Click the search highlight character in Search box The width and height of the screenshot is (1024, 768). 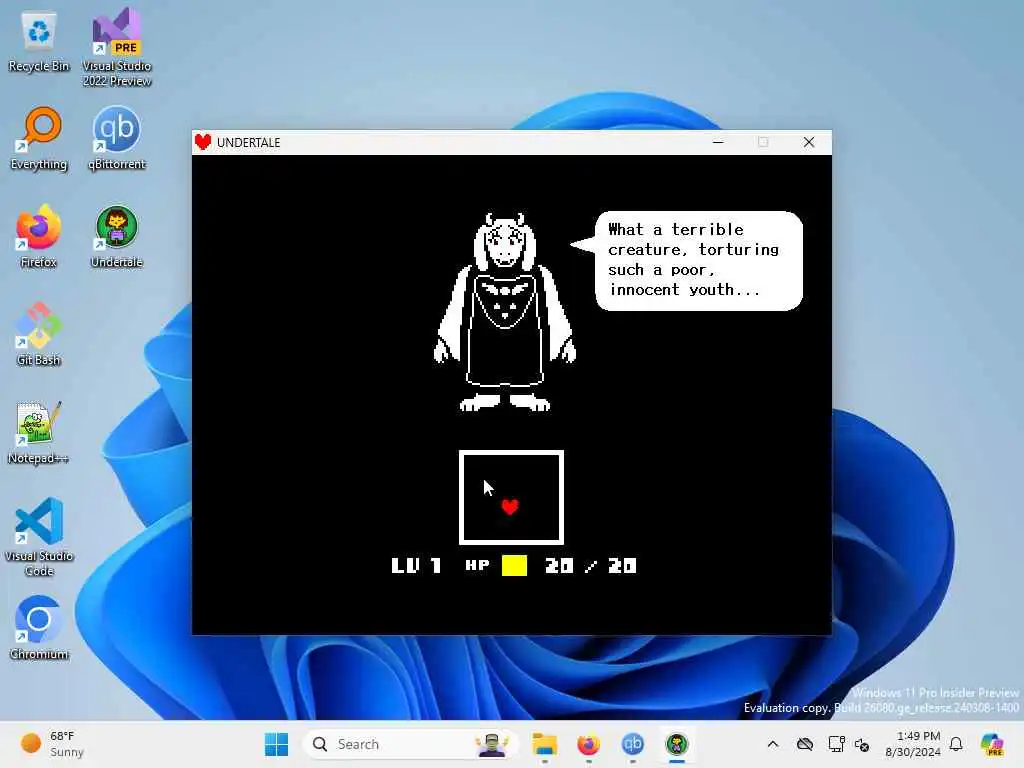492,744
